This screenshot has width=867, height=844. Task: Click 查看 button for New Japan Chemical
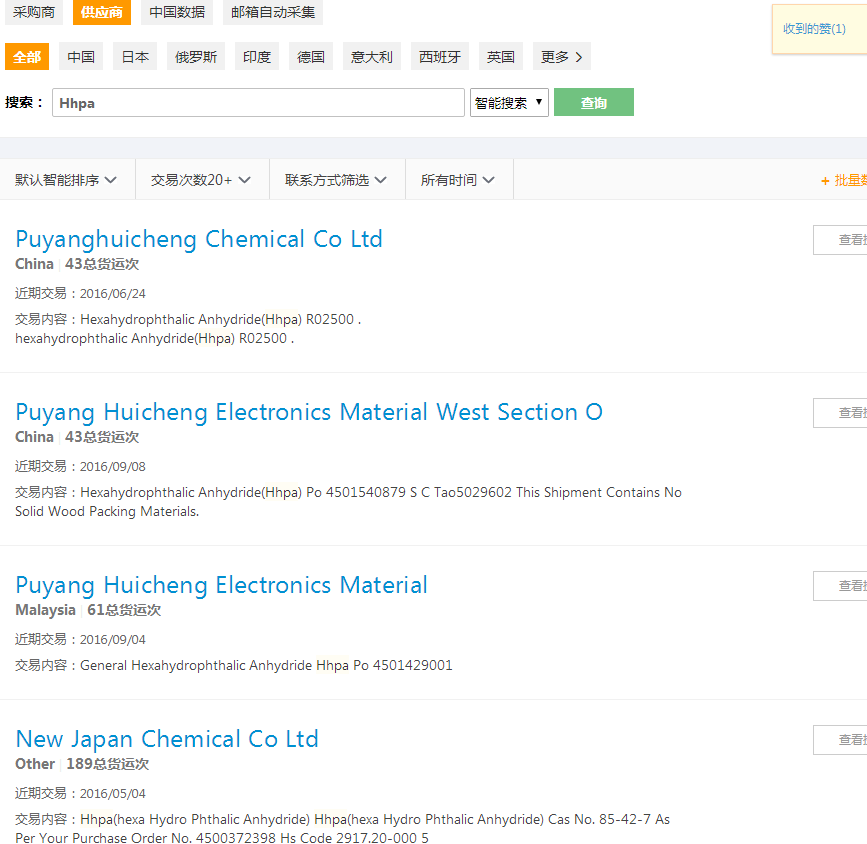click(840, 740)
